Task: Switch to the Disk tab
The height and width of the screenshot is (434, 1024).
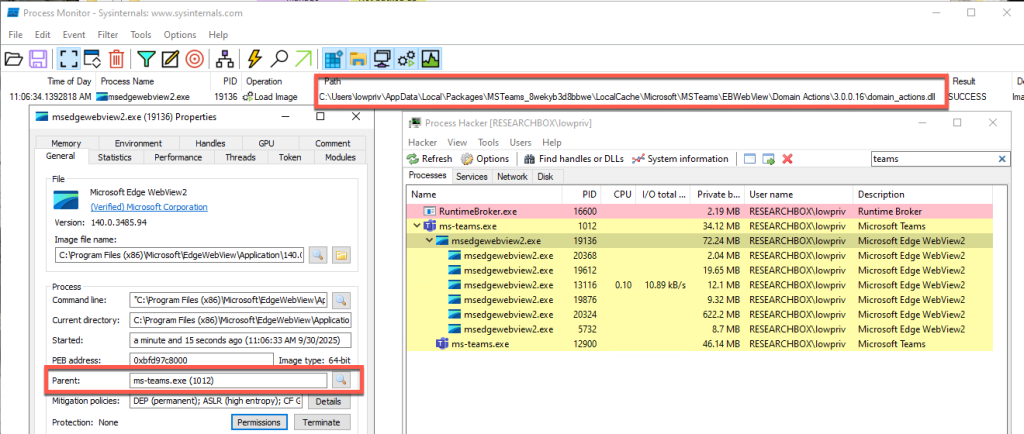Action: [545, 176]
